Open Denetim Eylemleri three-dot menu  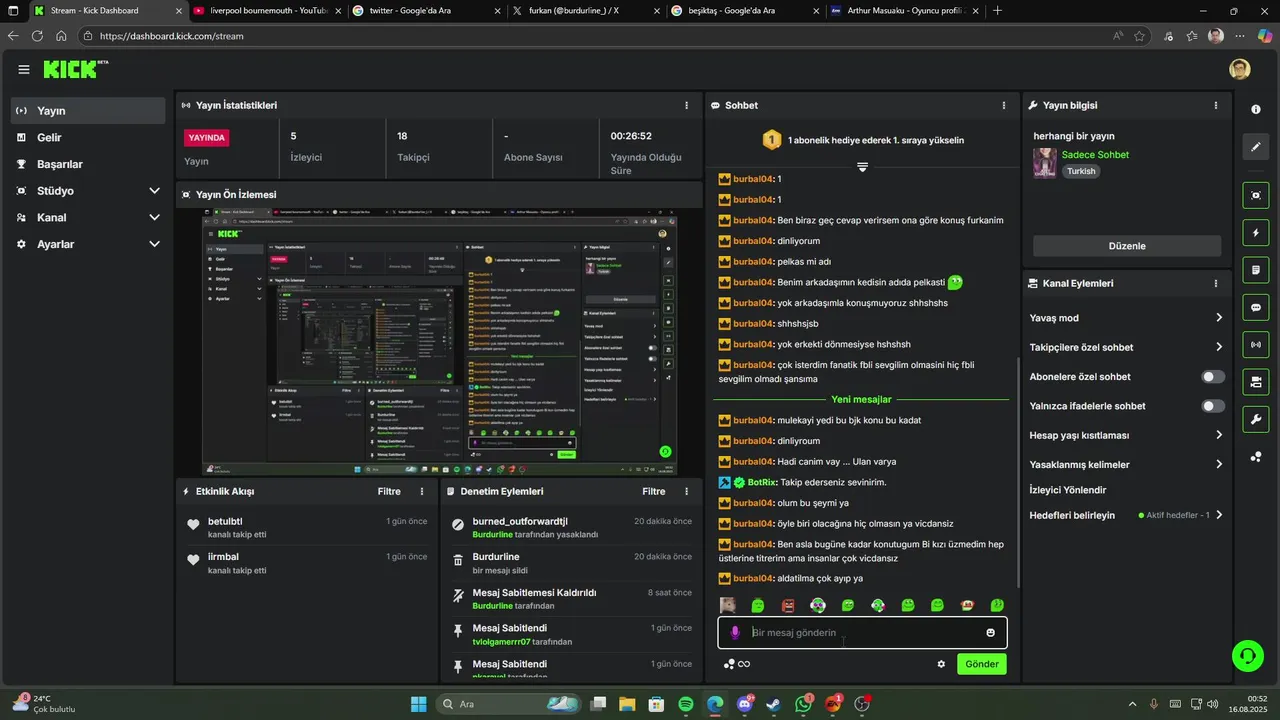click(x=686, y=492)
